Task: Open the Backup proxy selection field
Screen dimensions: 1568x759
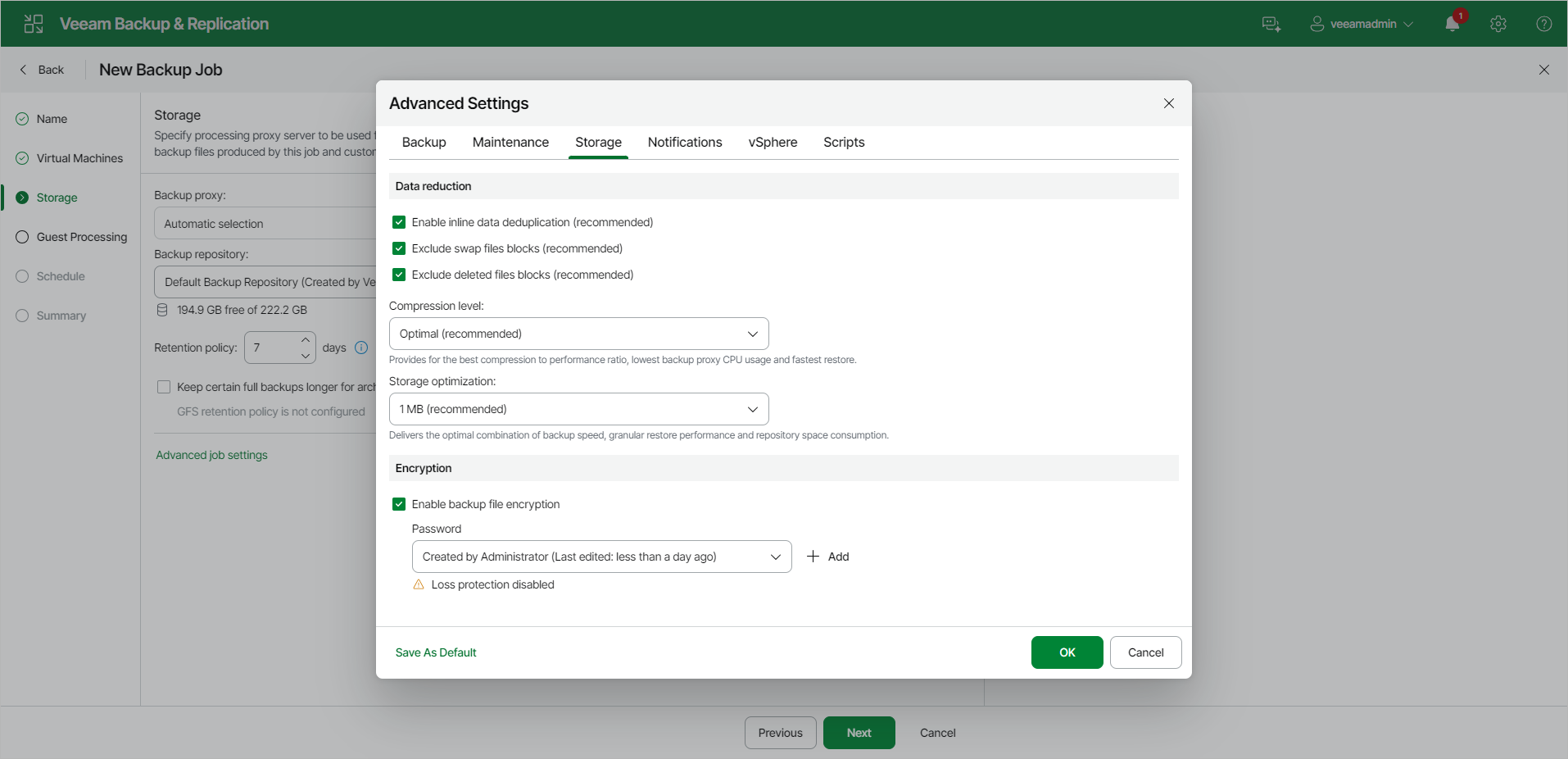Action: [265, 223]
